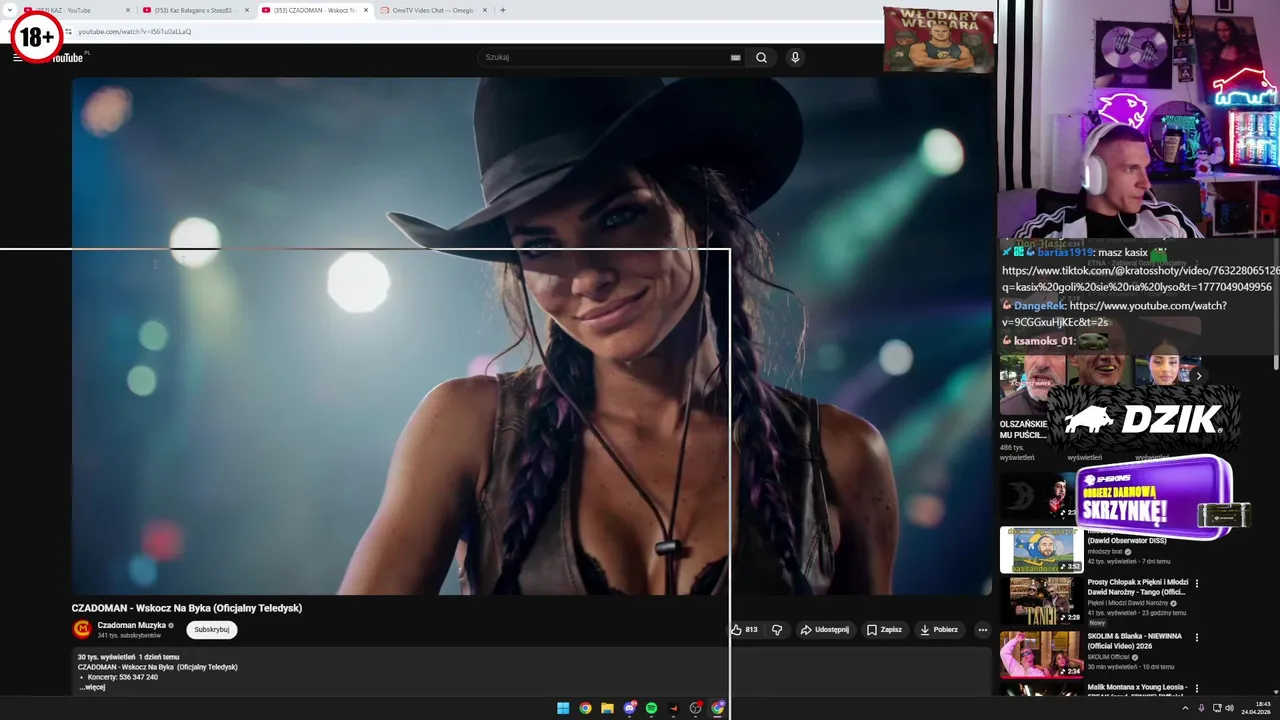The height and width of the screenshot is (720, 1280).
Task: Open bartas1919's TikTok link in chat
Action: pyautogui.click(x=1140, y=279)
